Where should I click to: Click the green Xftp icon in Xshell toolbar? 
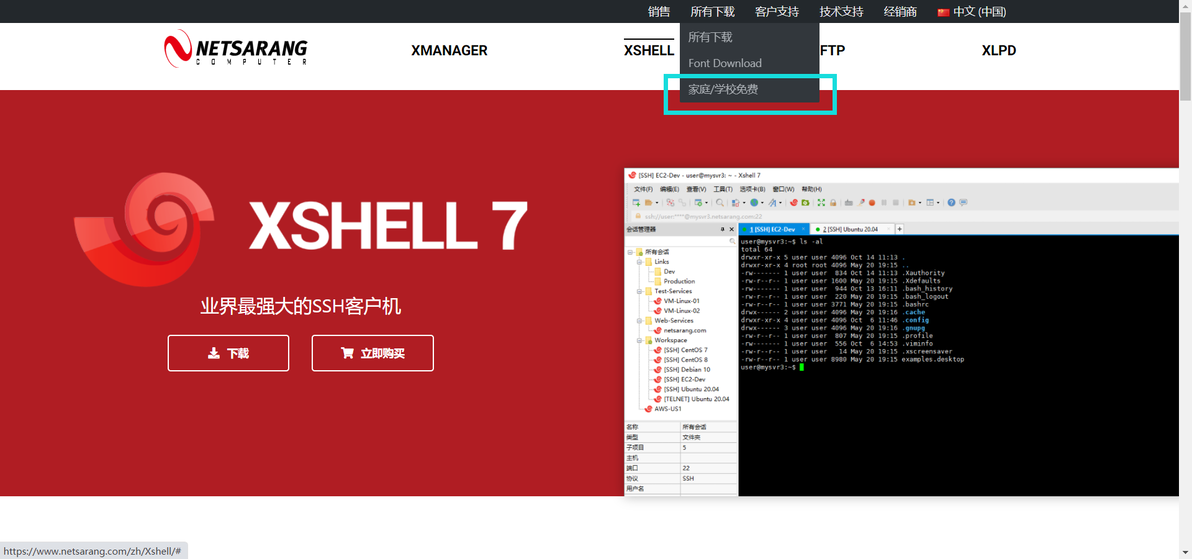(805, 202)
